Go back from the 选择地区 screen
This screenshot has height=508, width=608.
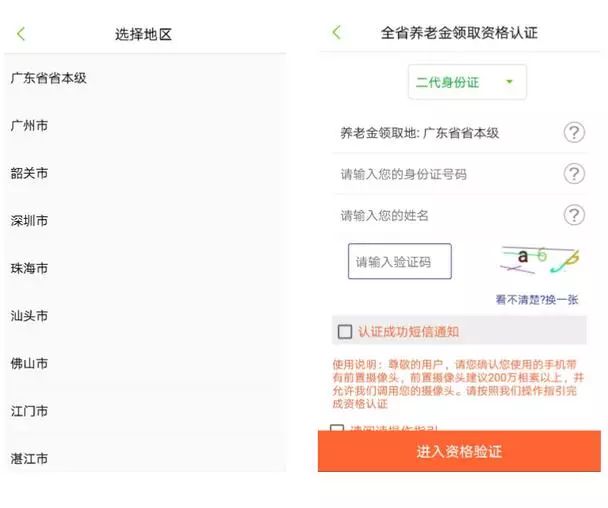tap(21, 34)
